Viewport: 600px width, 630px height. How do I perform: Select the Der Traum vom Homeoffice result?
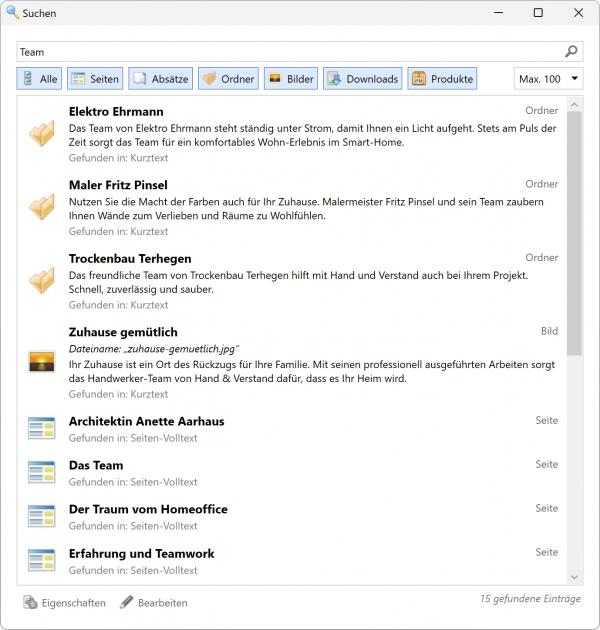(148, 509)
